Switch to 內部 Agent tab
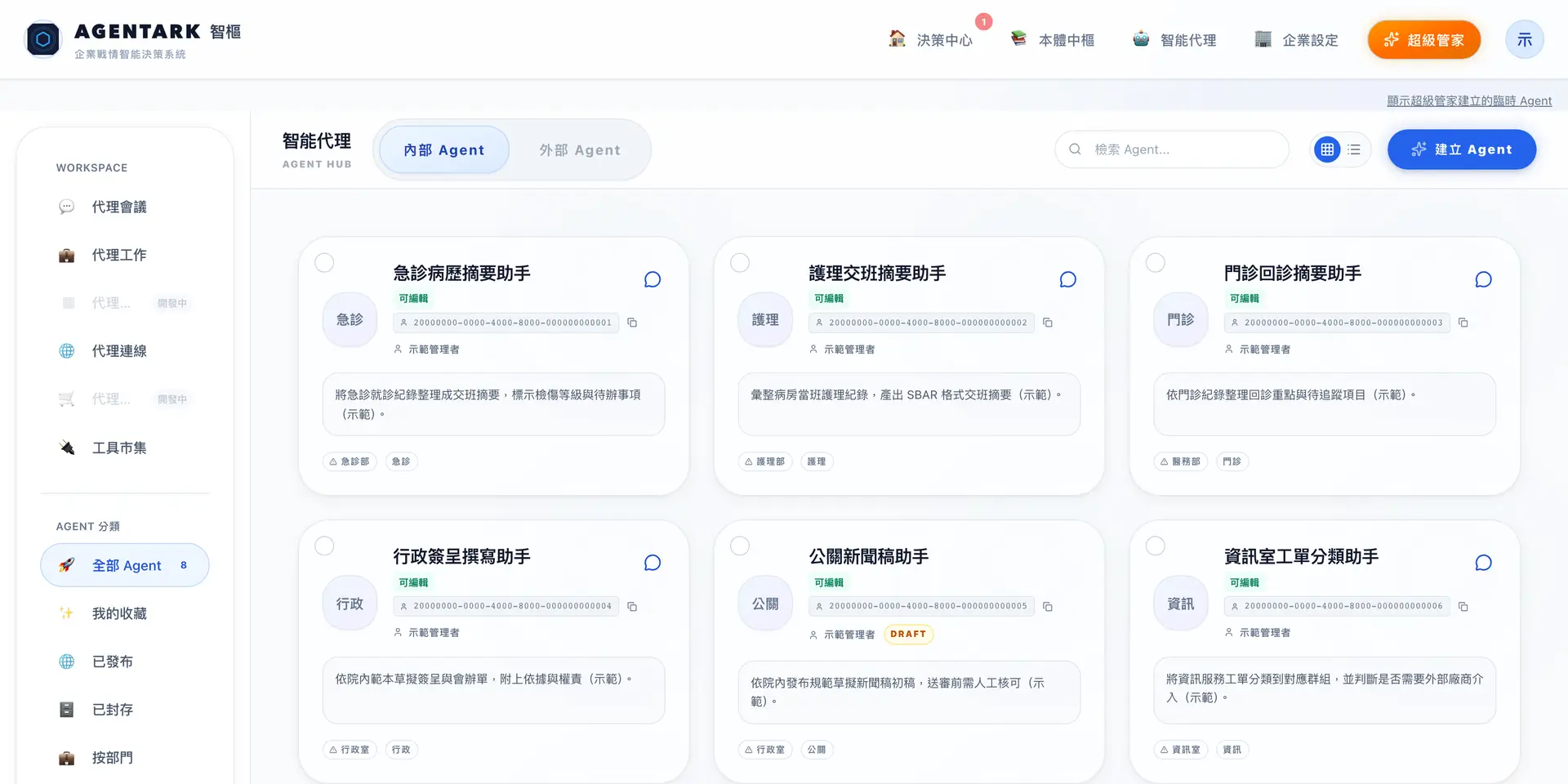 (x=444, y=149)
